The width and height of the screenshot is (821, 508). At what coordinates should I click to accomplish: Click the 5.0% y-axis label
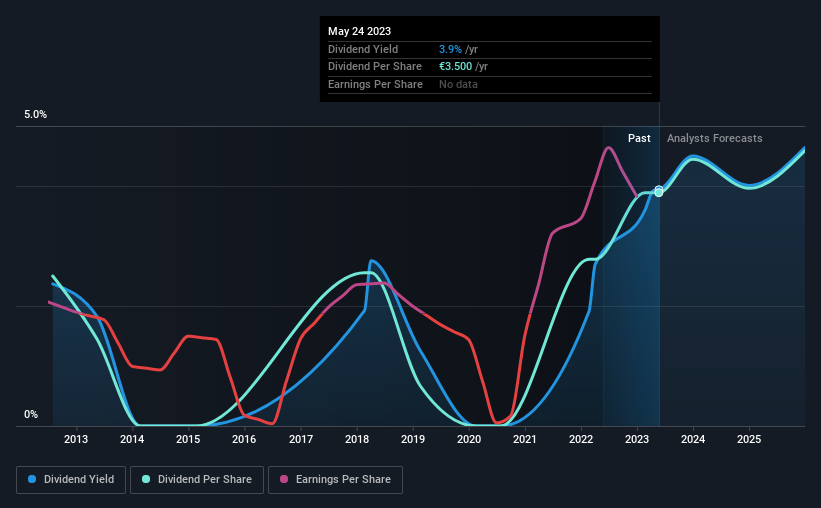click(35, 115)
